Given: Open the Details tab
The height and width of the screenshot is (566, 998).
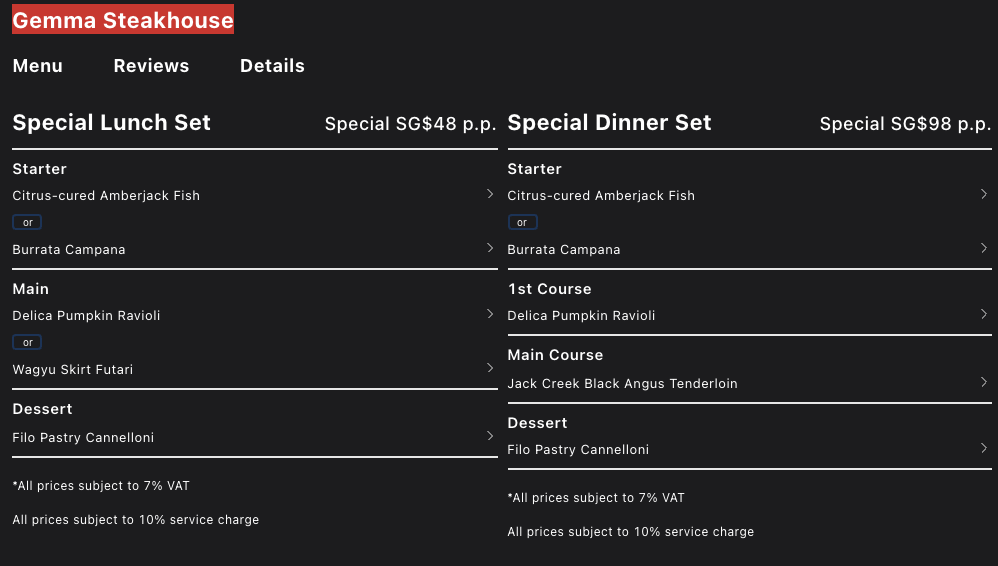Looking at the screenshot, I should click(272, 66).
